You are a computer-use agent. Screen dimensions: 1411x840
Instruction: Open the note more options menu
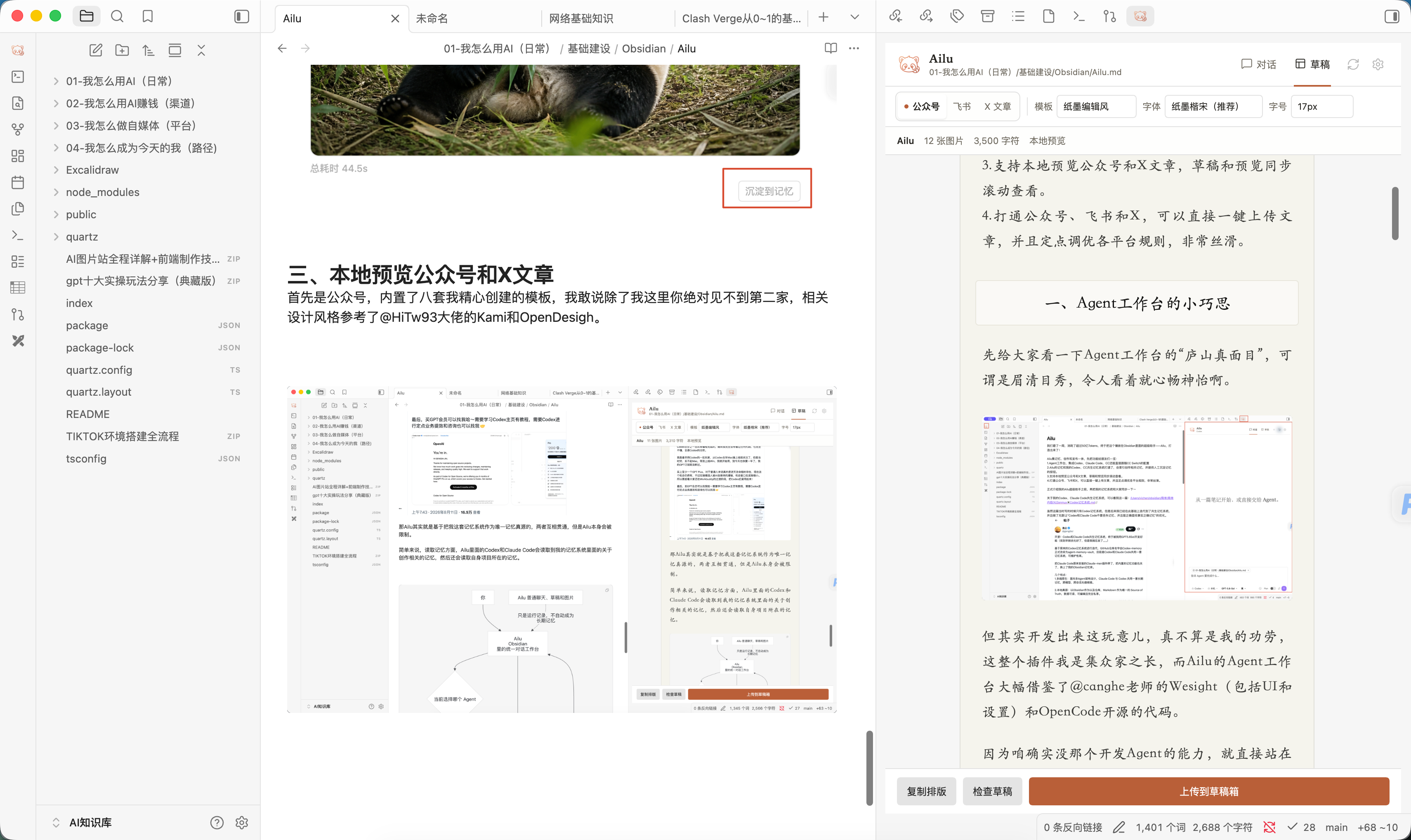pos(854,49)
